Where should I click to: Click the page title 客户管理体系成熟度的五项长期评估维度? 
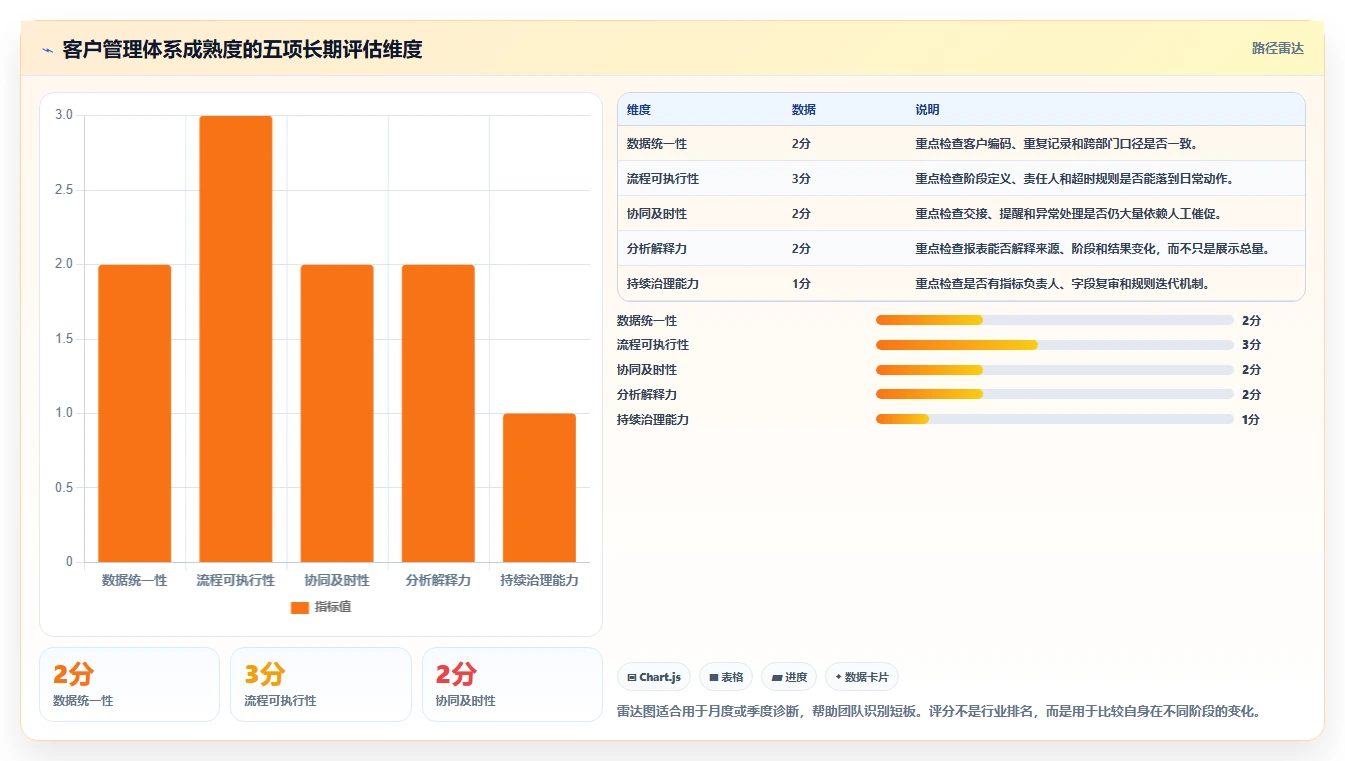click(x=242, y=49)
